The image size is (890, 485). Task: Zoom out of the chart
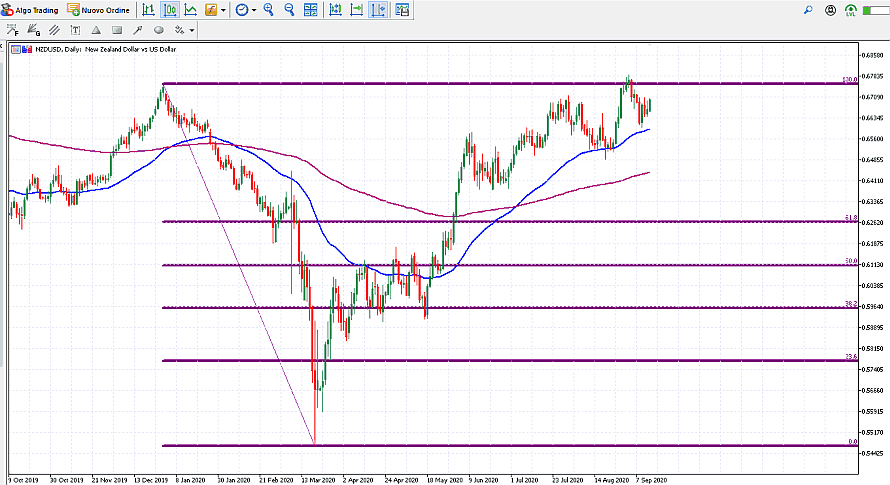(290, 10)
